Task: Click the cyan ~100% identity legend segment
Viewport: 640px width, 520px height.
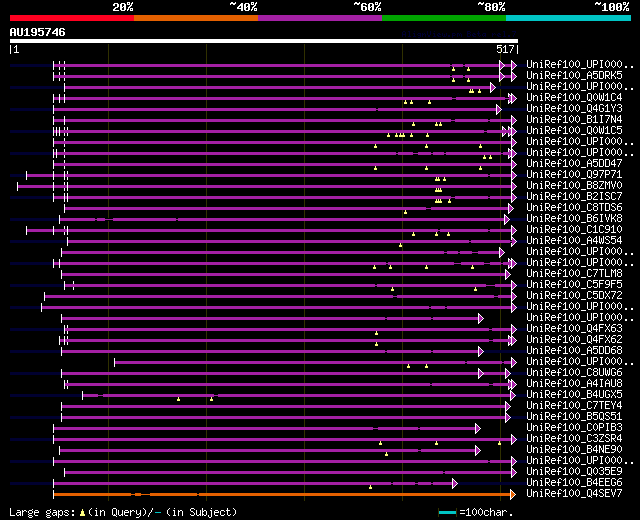Action: coord(568,18)
